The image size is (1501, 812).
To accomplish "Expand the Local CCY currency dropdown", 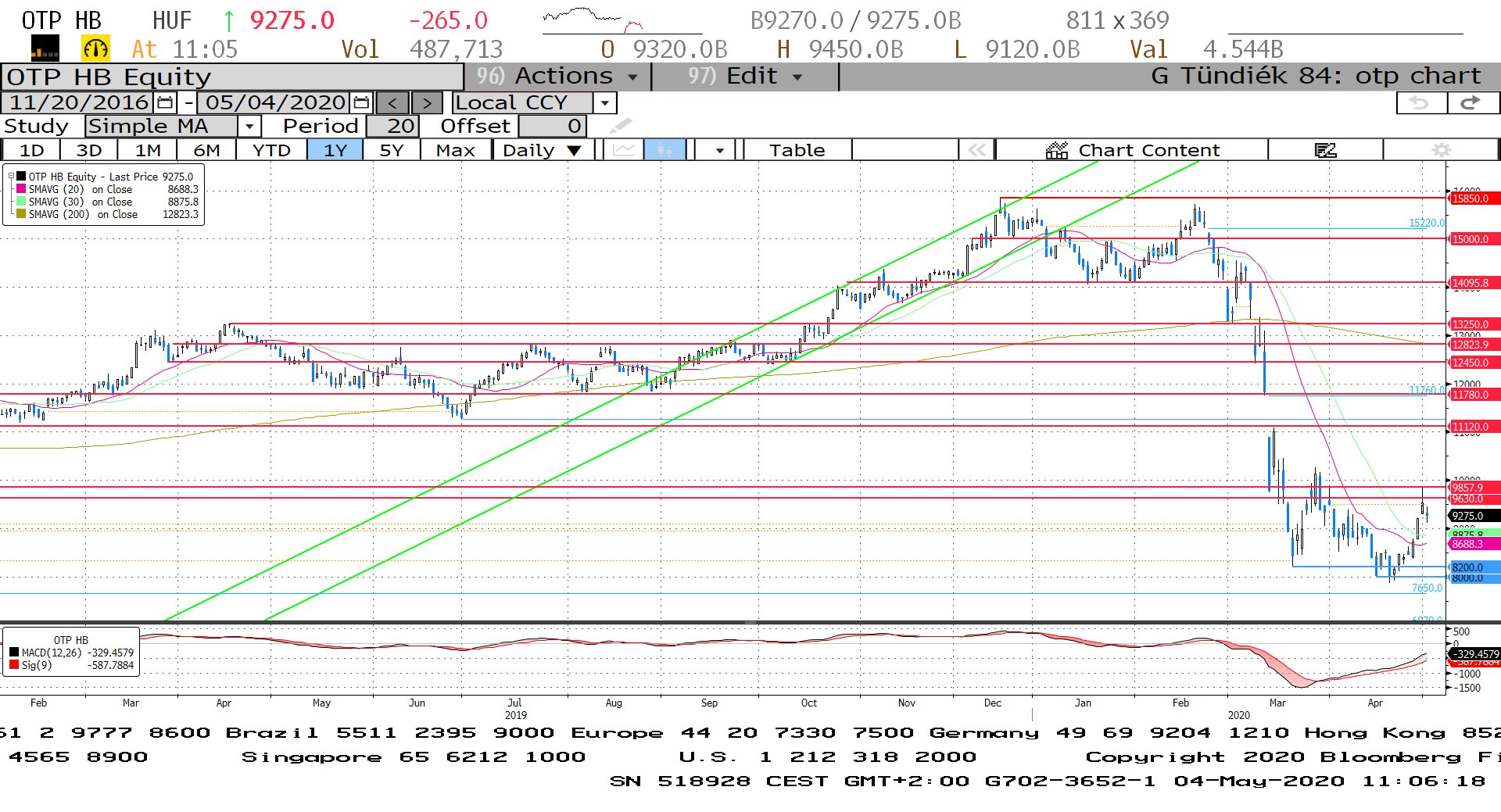I will coord(604,102).
